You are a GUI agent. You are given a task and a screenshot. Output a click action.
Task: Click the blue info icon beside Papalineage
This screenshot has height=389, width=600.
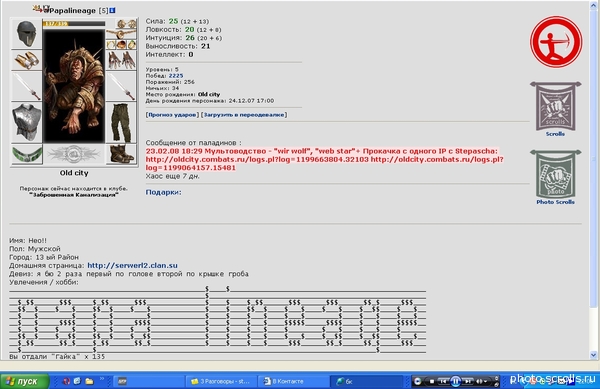click(112, 11)
